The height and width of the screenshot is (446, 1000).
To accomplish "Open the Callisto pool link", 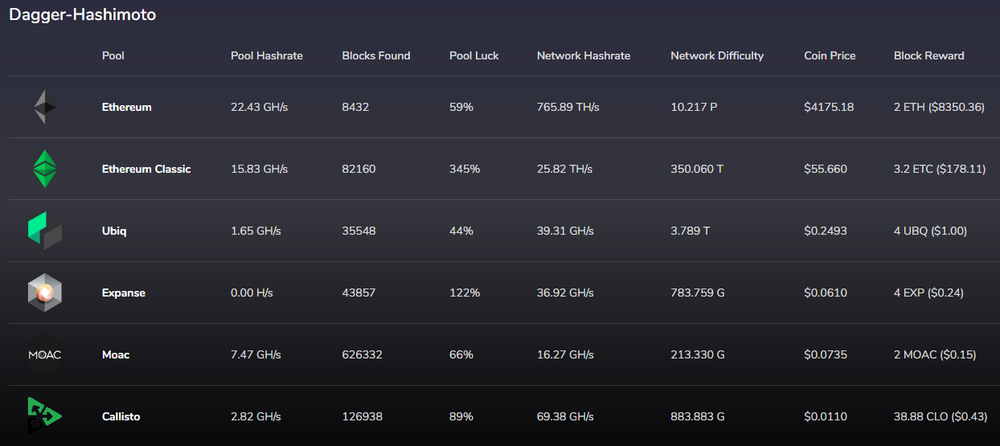I will coord(120,417).
